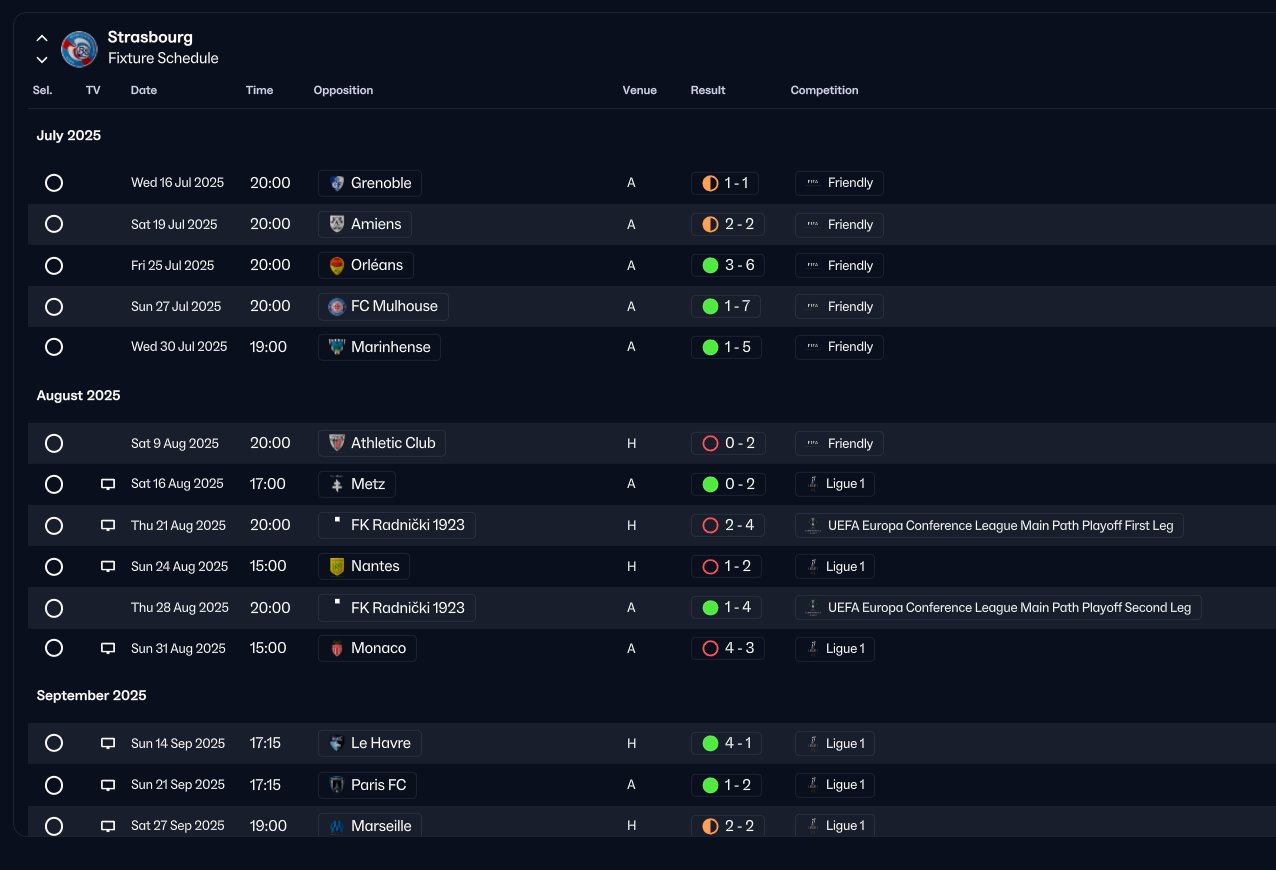Click the Ligue 1 logo in Nantes row

pos(813,567)
